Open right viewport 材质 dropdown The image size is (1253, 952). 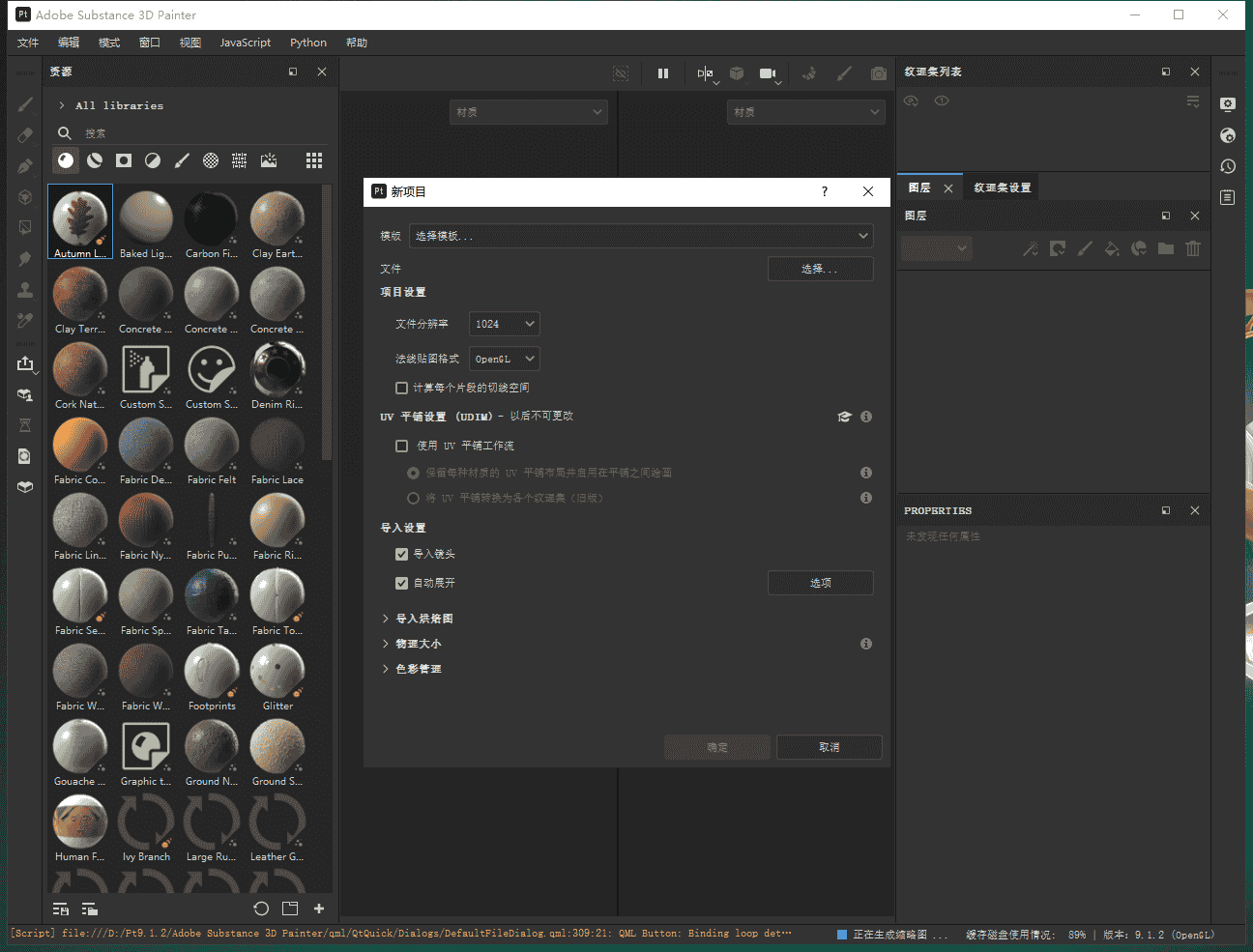click(x=806, y=112)
